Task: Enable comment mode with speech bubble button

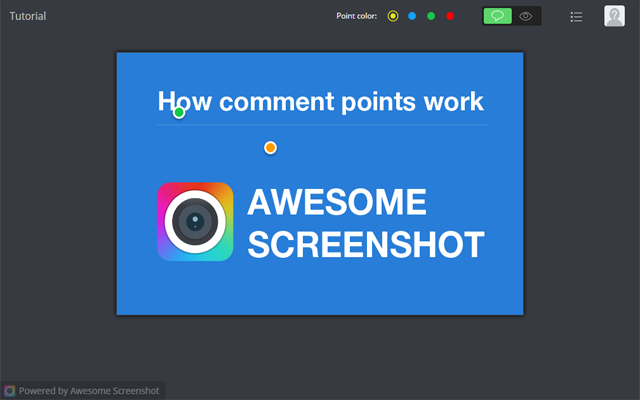Action: 498,16
